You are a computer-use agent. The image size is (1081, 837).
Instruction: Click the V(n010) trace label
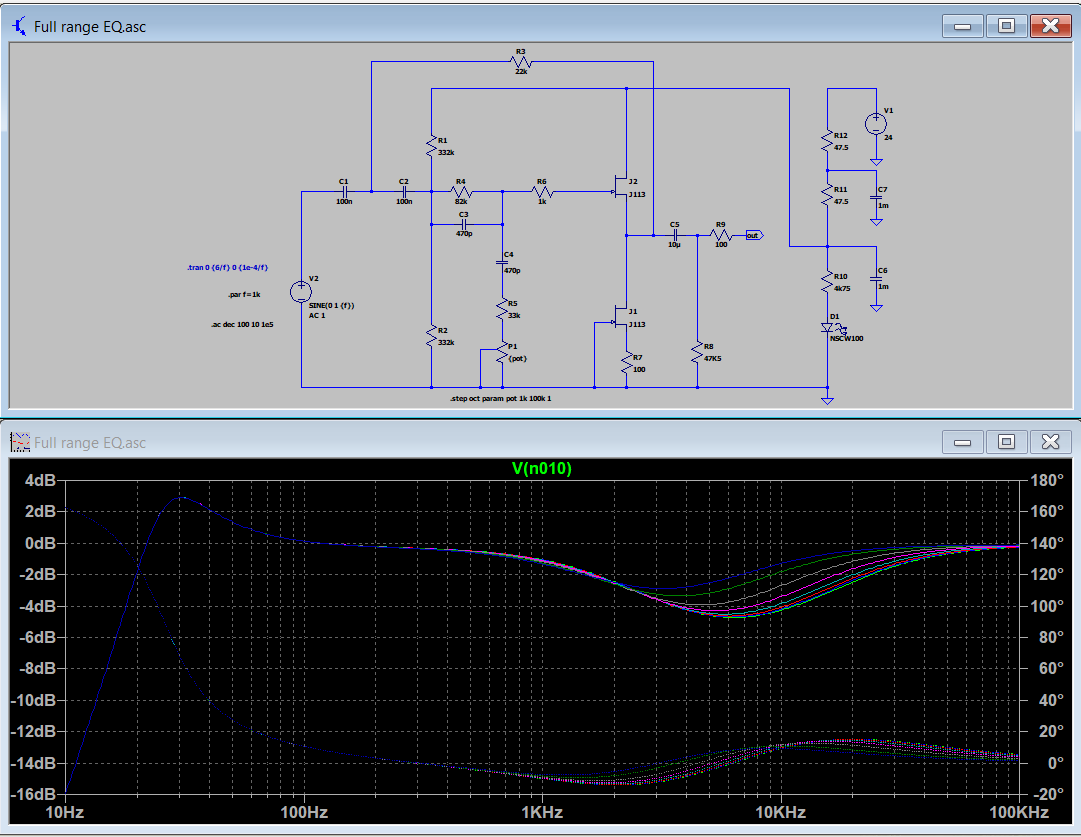(542, 469)
